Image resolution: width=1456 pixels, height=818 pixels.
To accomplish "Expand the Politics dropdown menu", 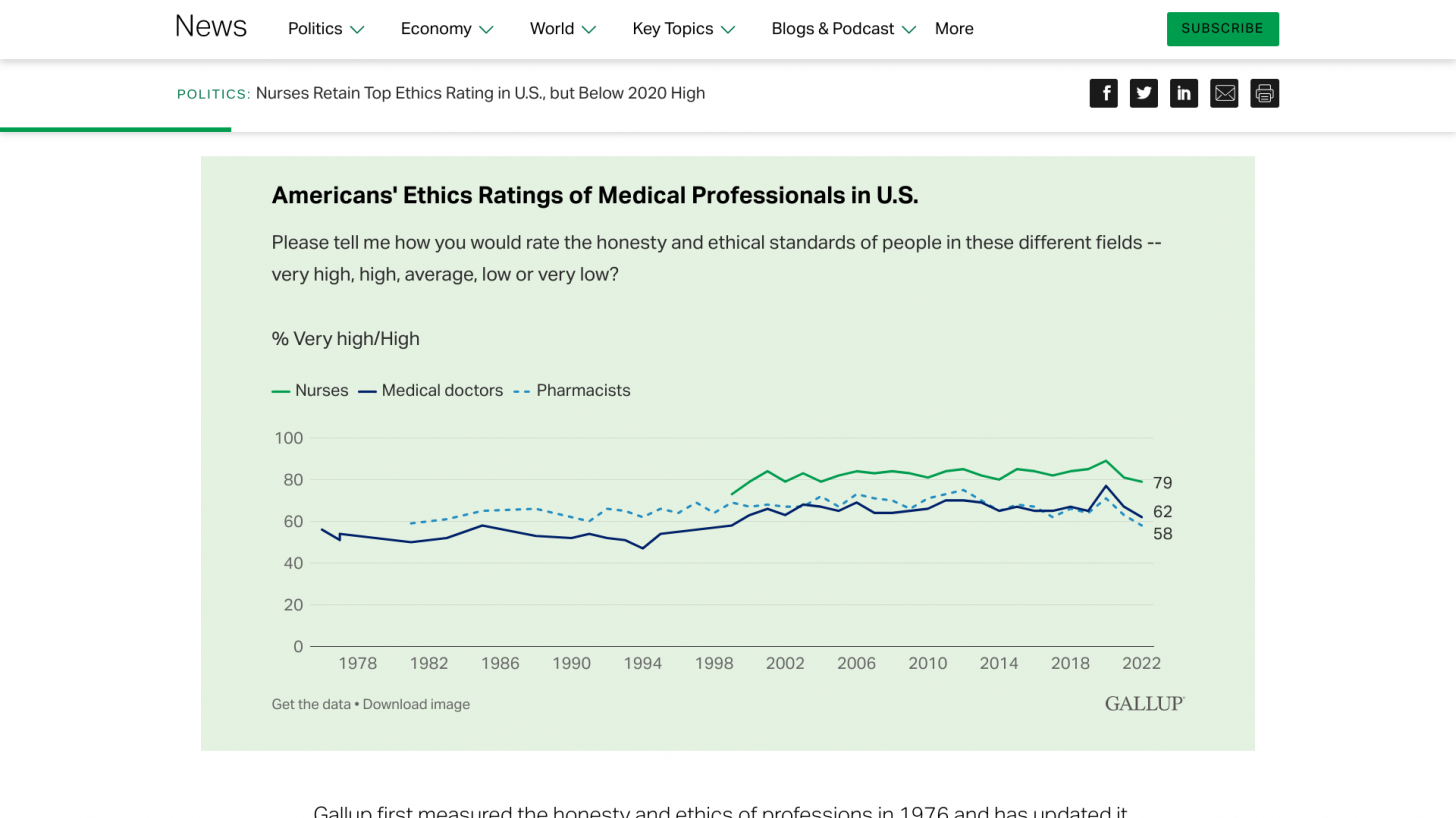I will 326,29.
